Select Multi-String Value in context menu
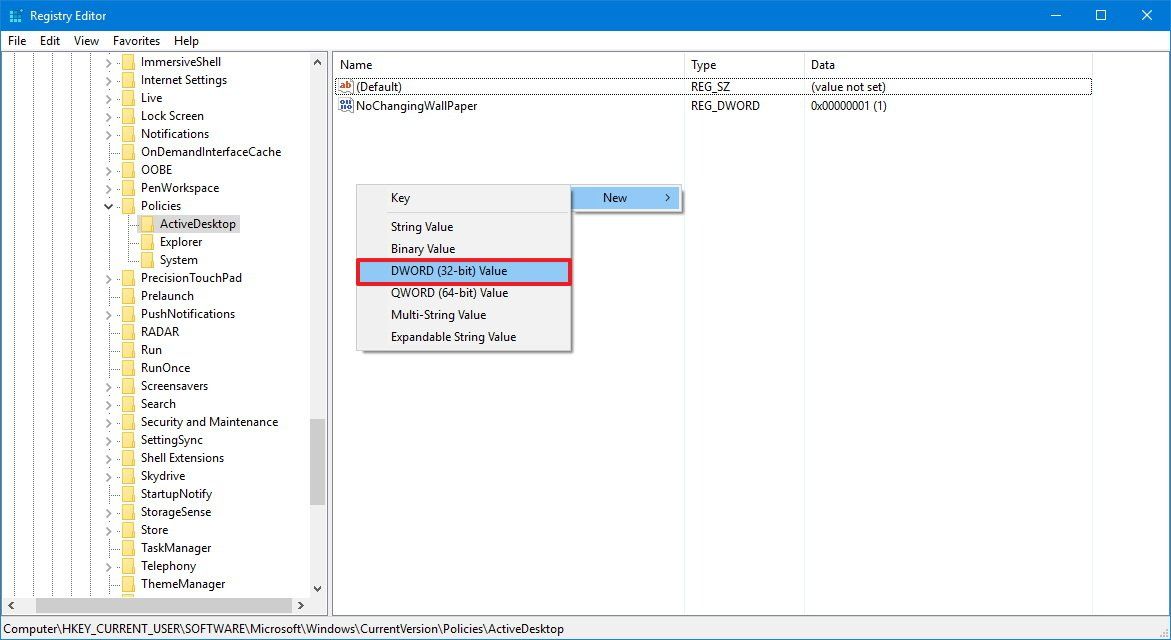This screenshot has height=640, width=1171. click(436, 314)
